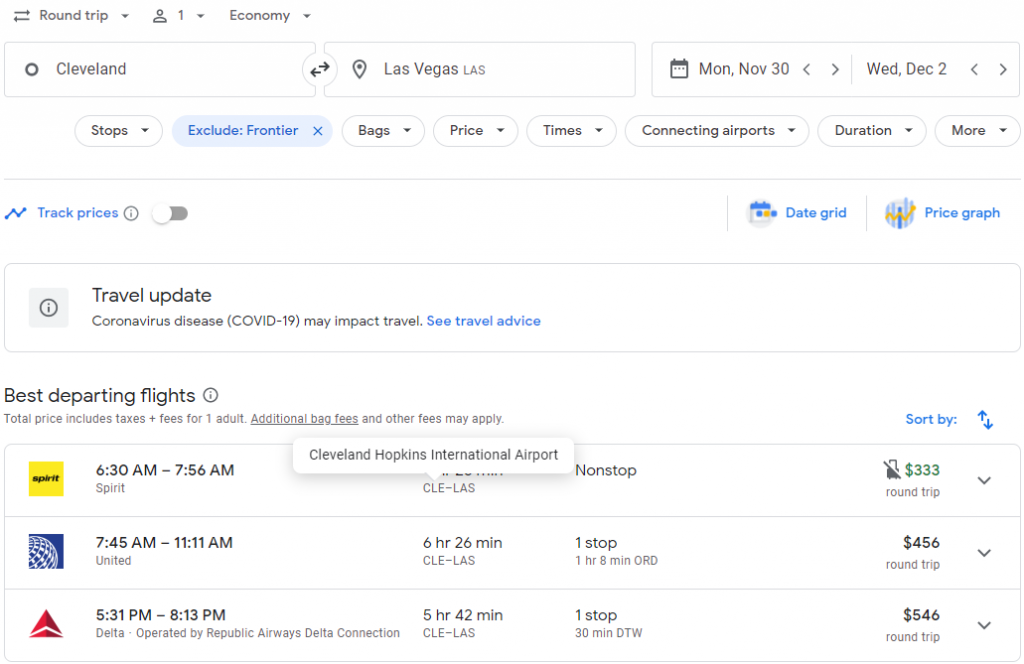The width and height of the screenshot is (1024, 664).
Task: Click the Track prices info icon
Action: point(131,213)
